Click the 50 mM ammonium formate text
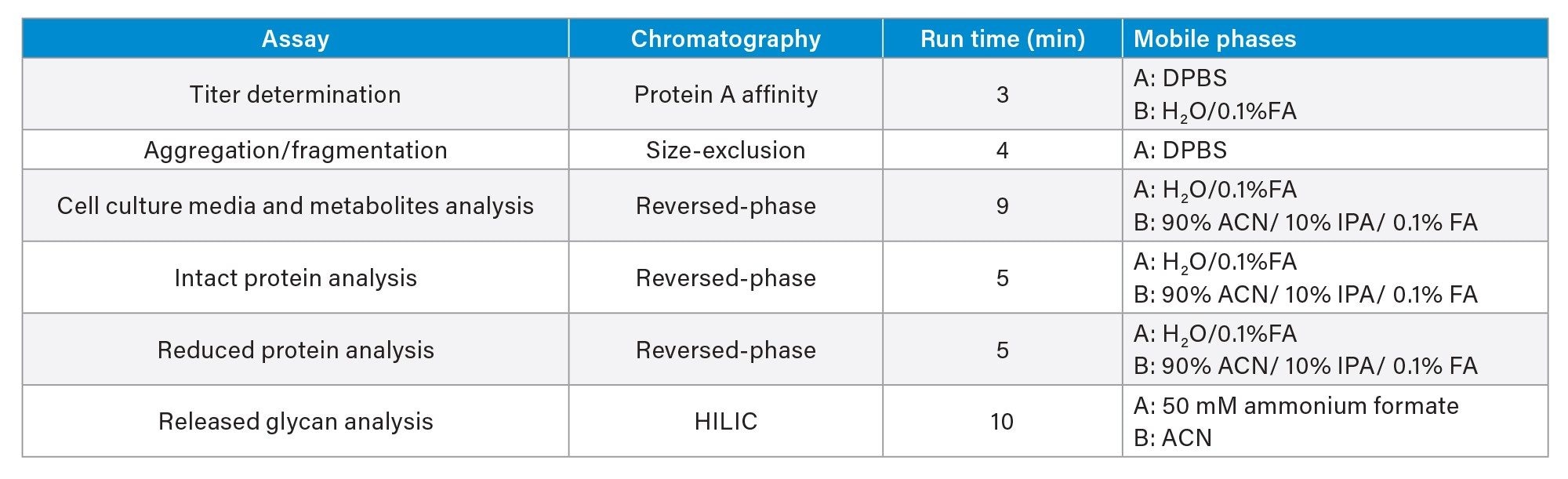The height and width of the screenshot is (479, 1568). click(1295, 406)
